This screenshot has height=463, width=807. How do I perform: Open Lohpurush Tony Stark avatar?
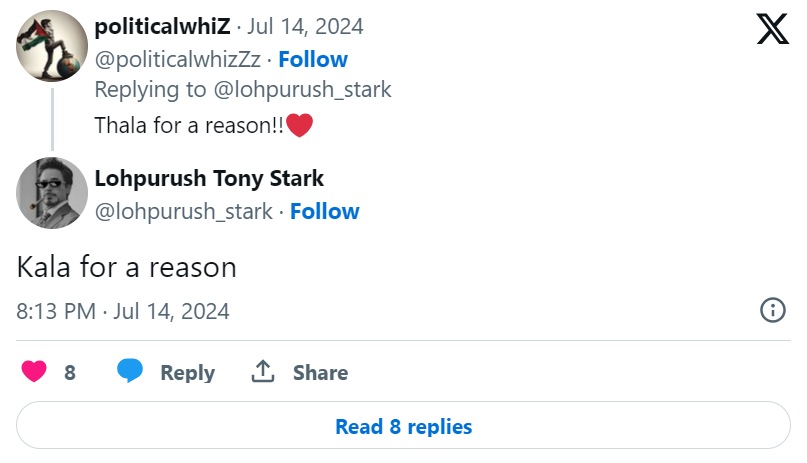point(51,192)
